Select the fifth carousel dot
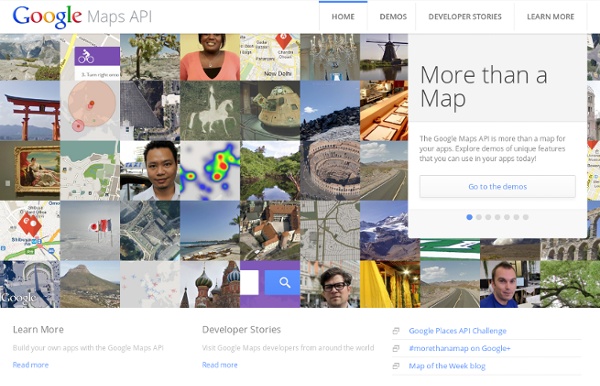 click(507, 217)
